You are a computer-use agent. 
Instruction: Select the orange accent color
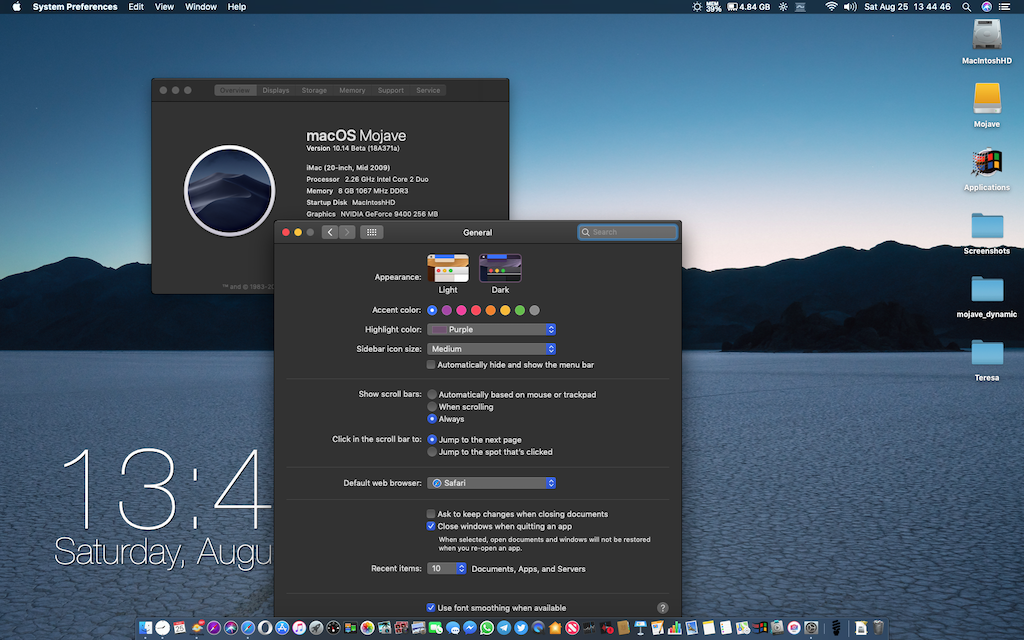tap(490, 310)
